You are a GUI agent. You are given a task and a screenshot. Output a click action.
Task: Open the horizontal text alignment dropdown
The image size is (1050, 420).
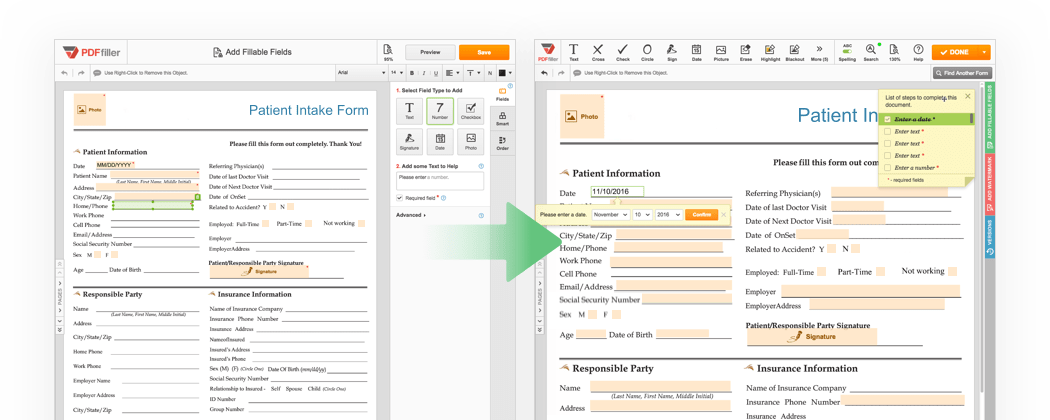click(451, 72)
